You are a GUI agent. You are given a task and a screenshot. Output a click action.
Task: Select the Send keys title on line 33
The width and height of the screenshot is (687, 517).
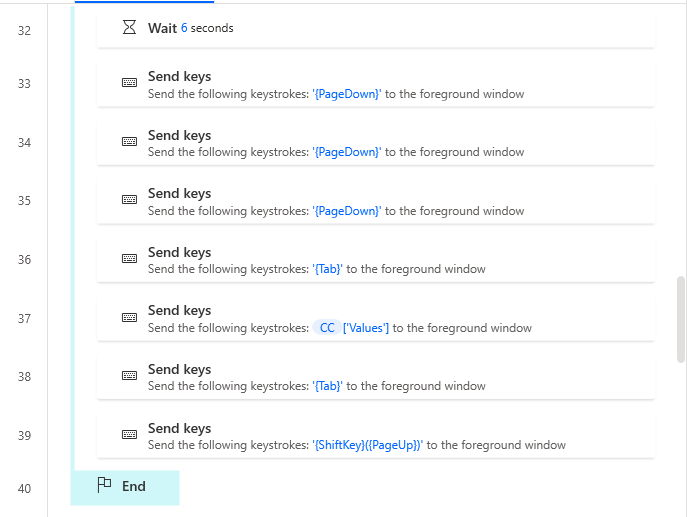click(179, 76)
